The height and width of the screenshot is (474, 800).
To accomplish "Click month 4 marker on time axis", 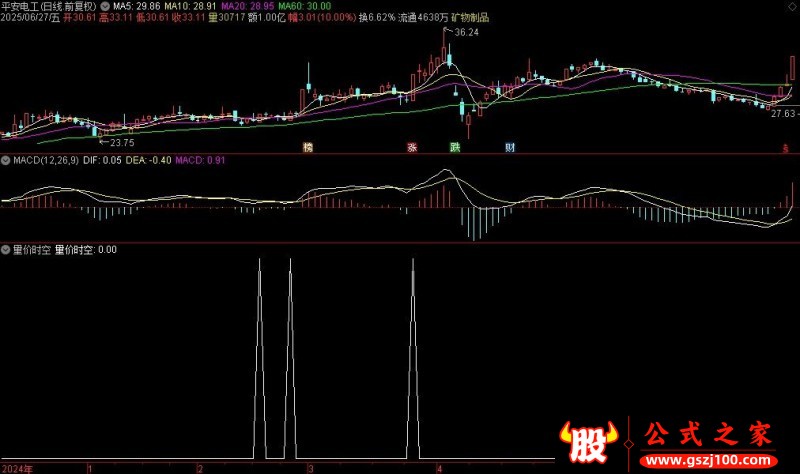I will (x=439, y=469).
